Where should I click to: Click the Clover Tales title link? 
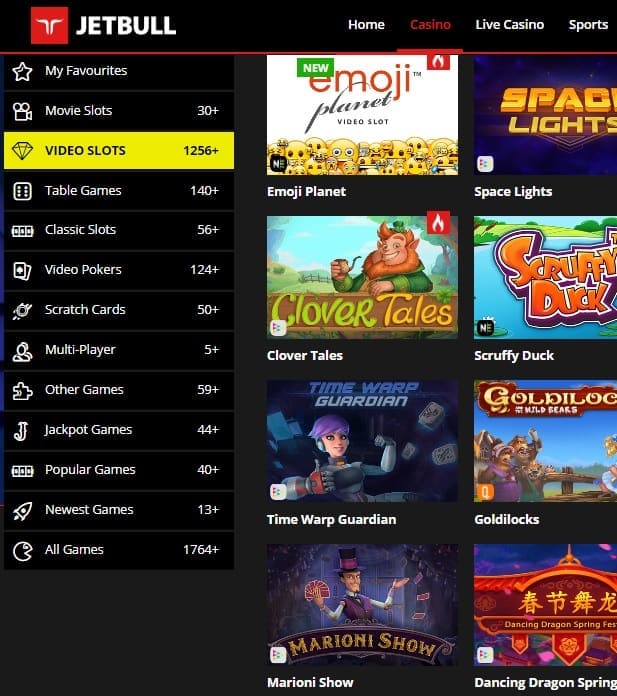[x=305, y=356]
